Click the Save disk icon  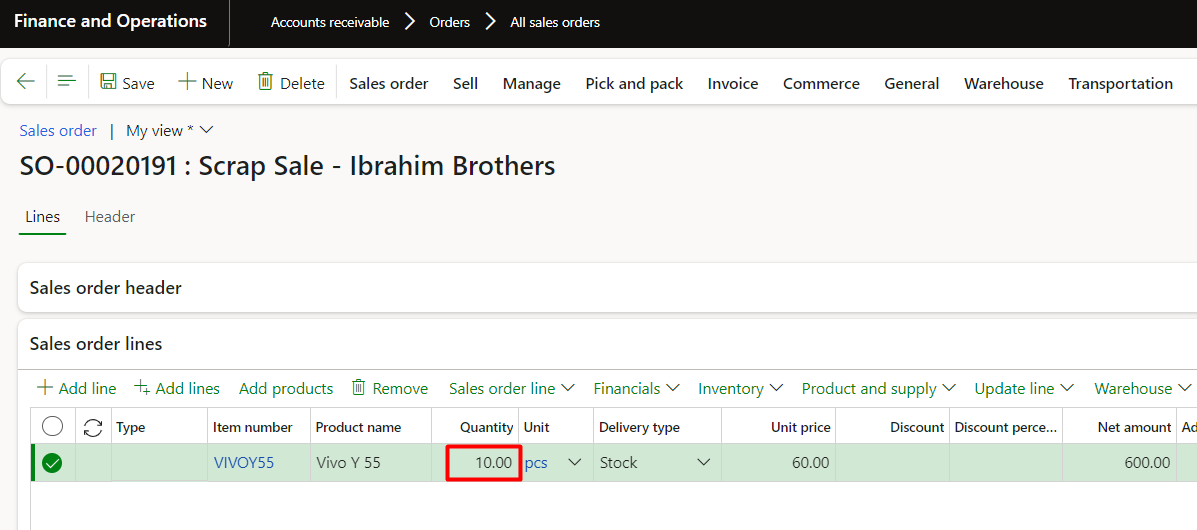click(109, 83)
